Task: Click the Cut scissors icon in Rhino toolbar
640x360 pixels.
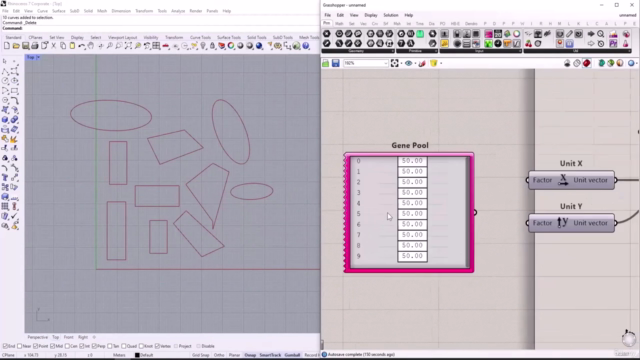Action: pyautogui.click(x=53, y=46)
